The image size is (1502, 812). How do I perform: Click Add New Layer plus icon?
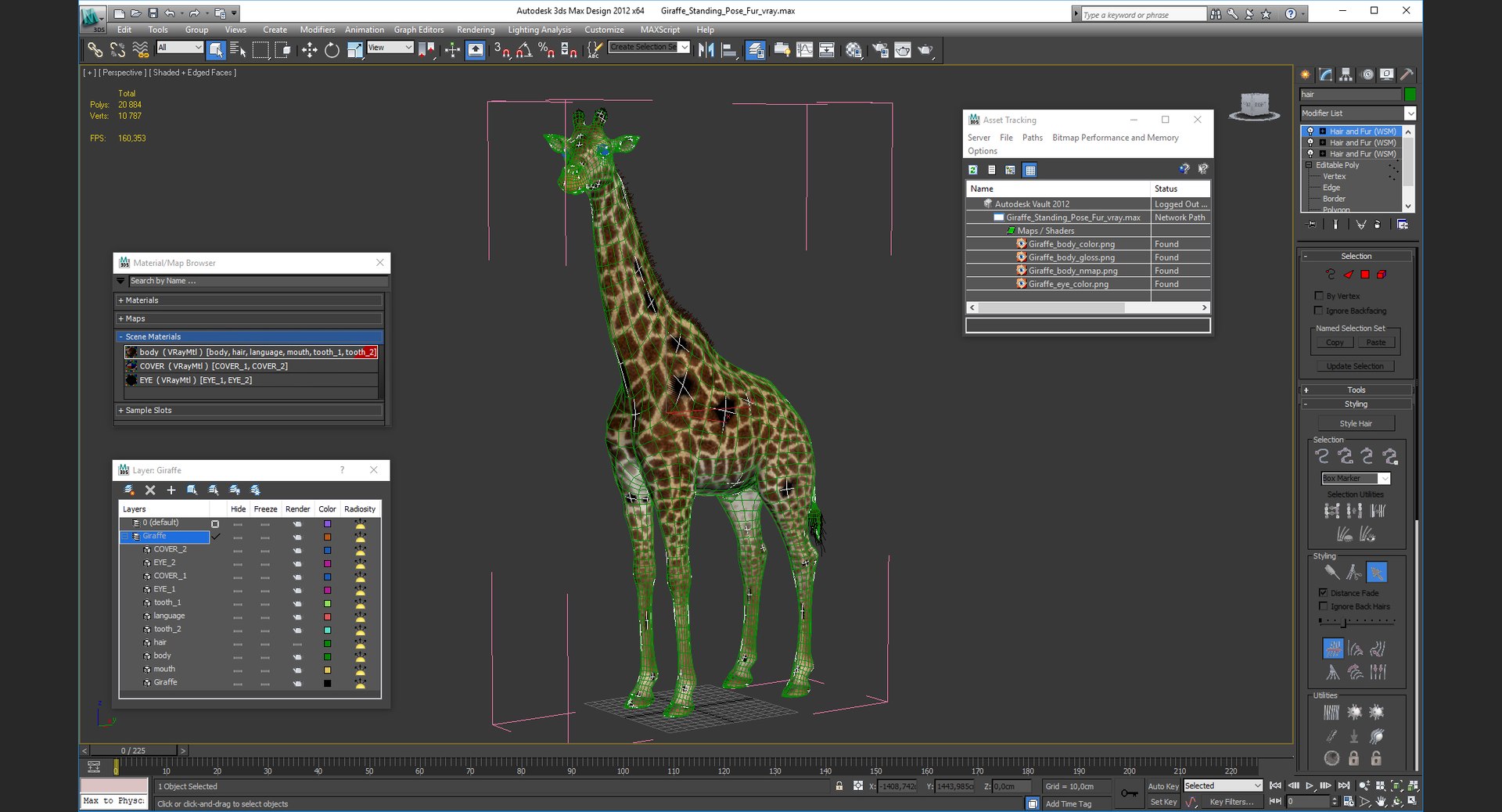171,490
